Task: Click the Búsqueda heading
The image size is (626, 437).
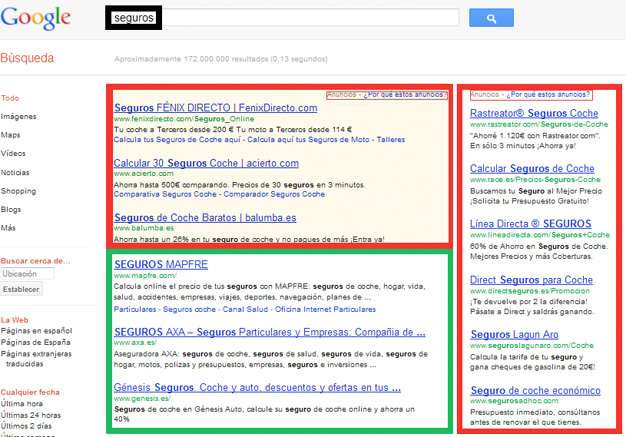Action: [x=27, y=58]
